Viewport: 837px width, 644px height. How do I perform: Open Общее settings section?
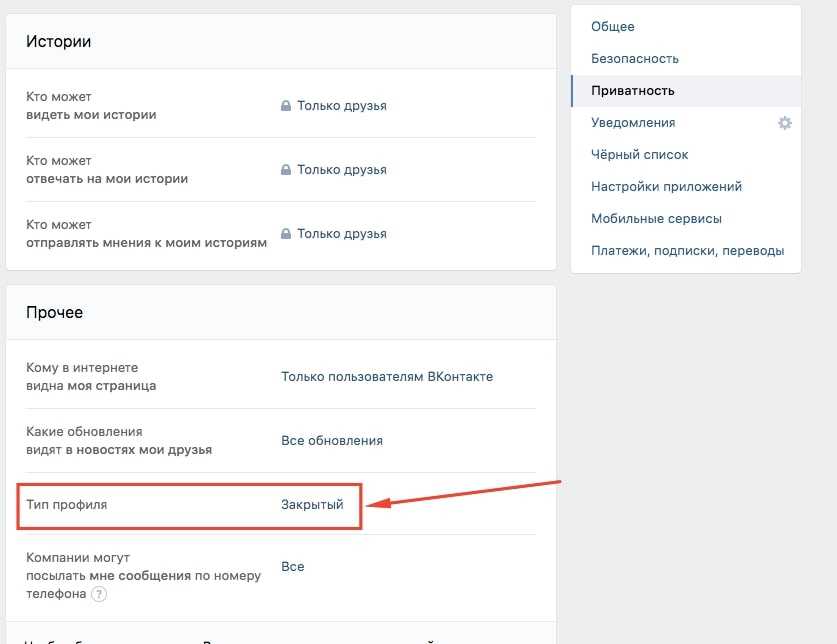(613, 27)
